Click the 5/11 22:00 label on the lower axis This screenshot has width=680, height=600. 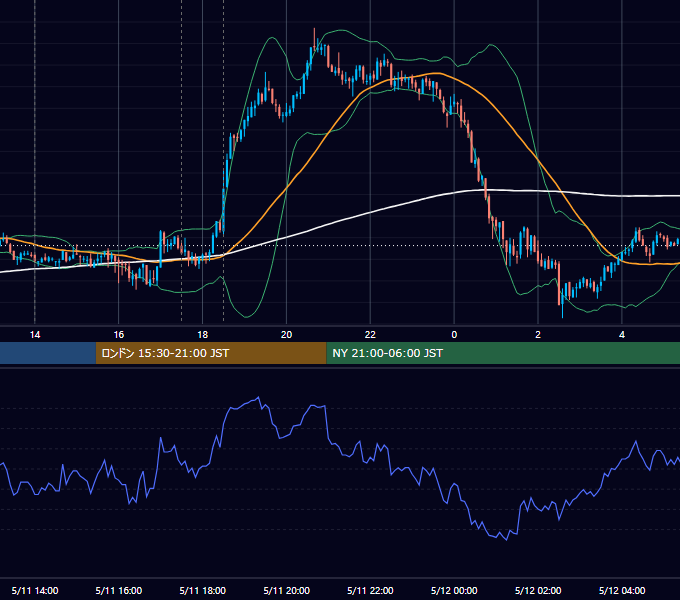(370, 590)
